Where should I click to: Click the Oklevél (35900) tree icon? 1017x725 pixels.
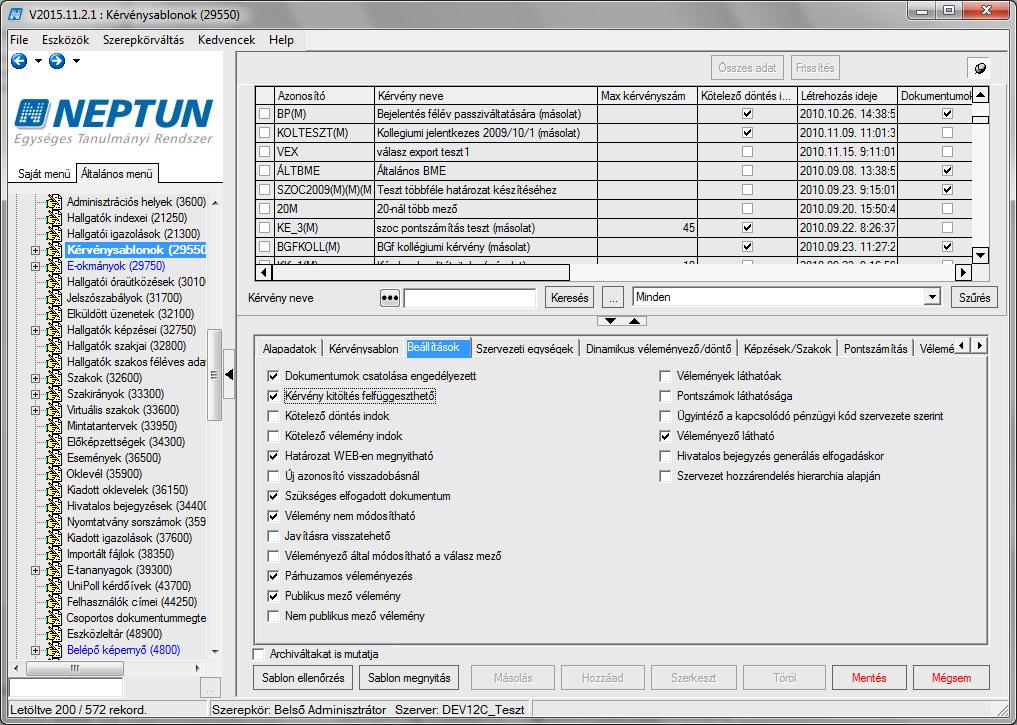pyautogui.click(x=54, y=474)
